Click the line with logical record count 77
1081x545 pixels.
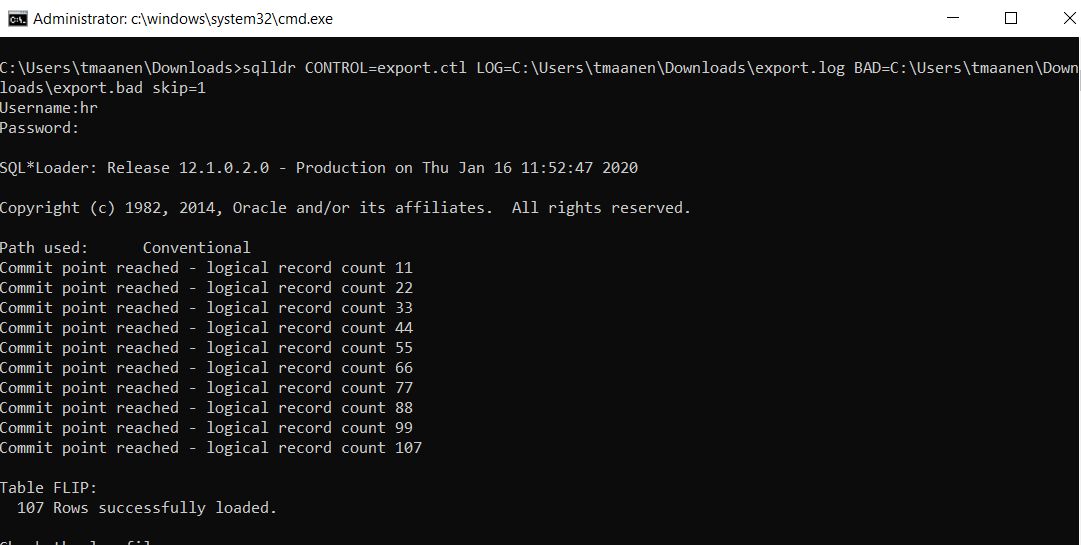tap(206, 388)
